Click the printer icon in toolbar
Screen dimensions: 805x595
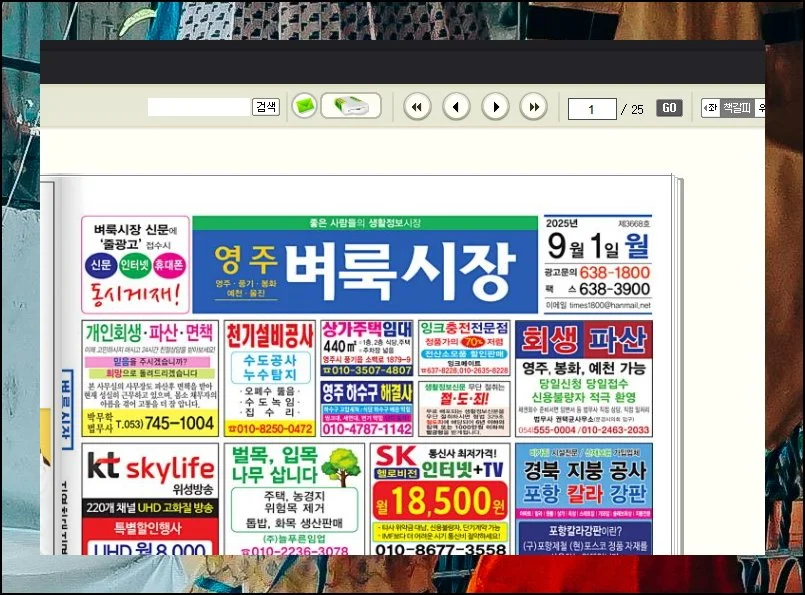pos(351,106)
